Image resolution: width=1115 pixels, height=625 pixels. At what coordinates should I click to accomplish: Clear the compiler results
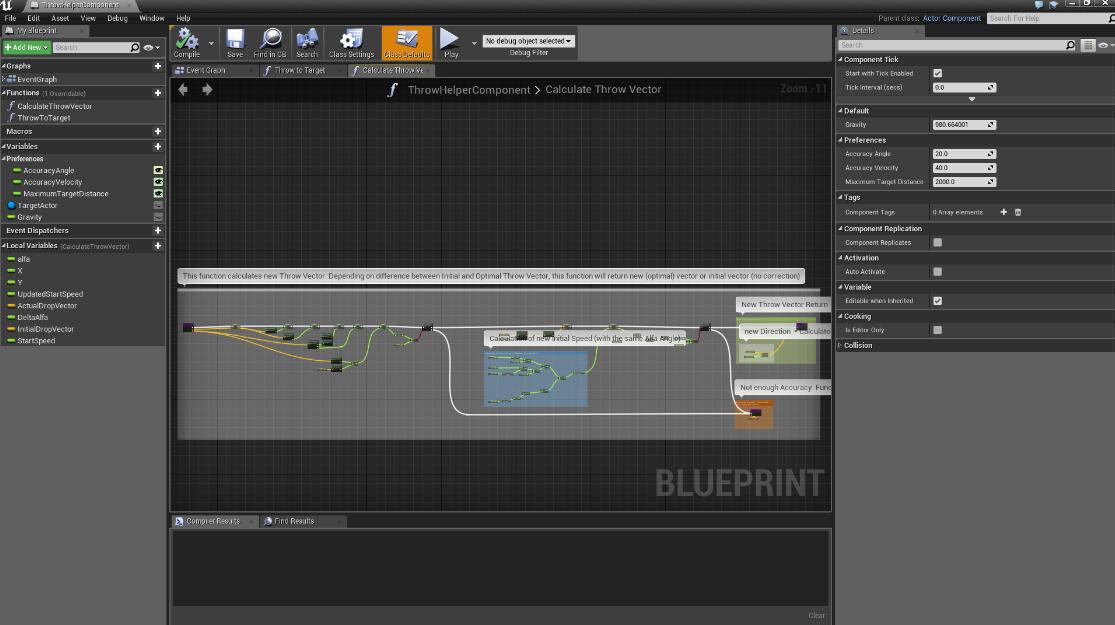pyautogui.click(x=816, y=615)
